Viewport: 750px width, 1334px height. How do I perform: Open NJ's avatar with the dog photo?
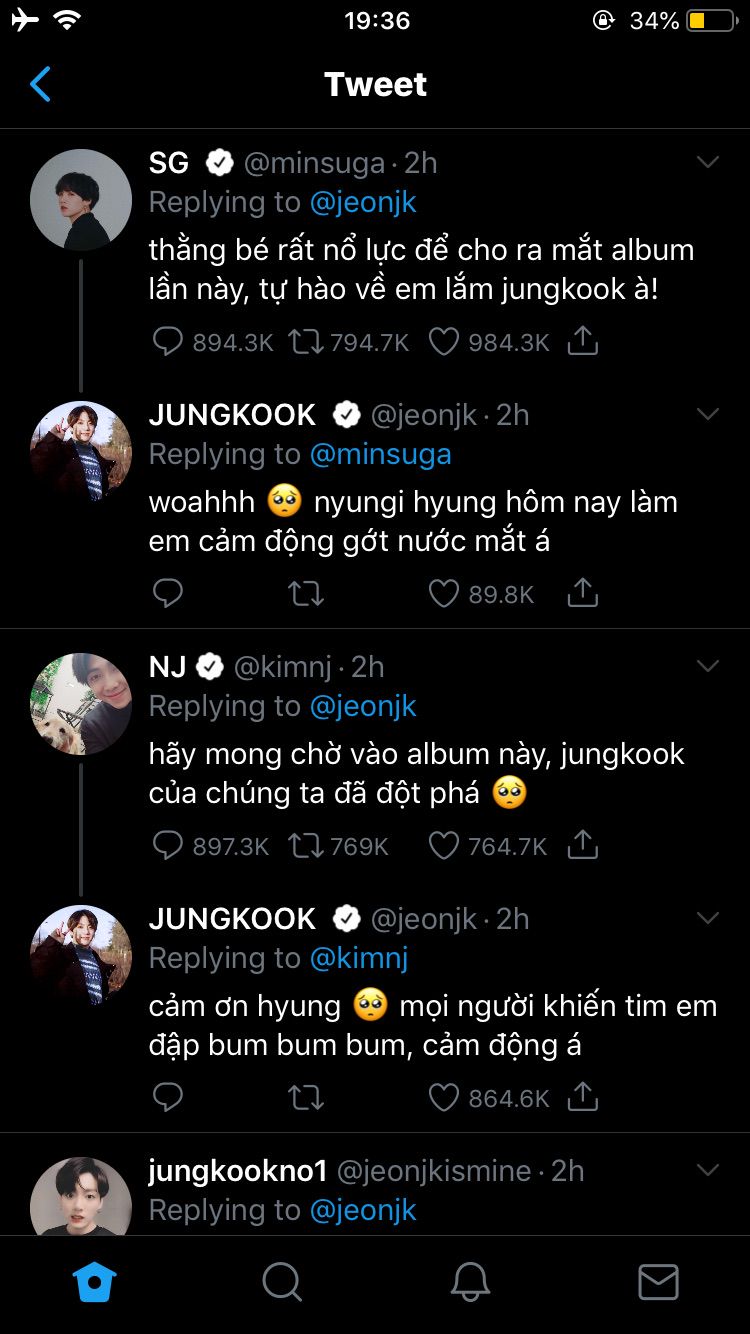(x=81, y=704)
